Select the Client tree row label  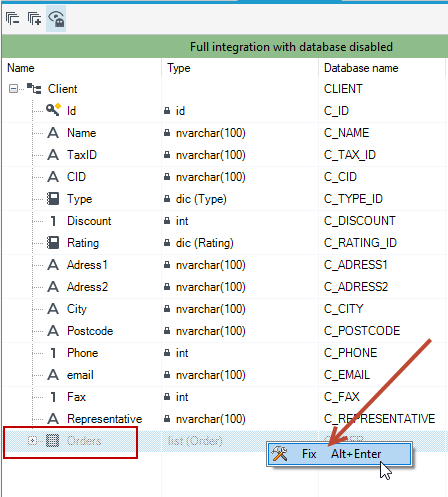[62, 89]
